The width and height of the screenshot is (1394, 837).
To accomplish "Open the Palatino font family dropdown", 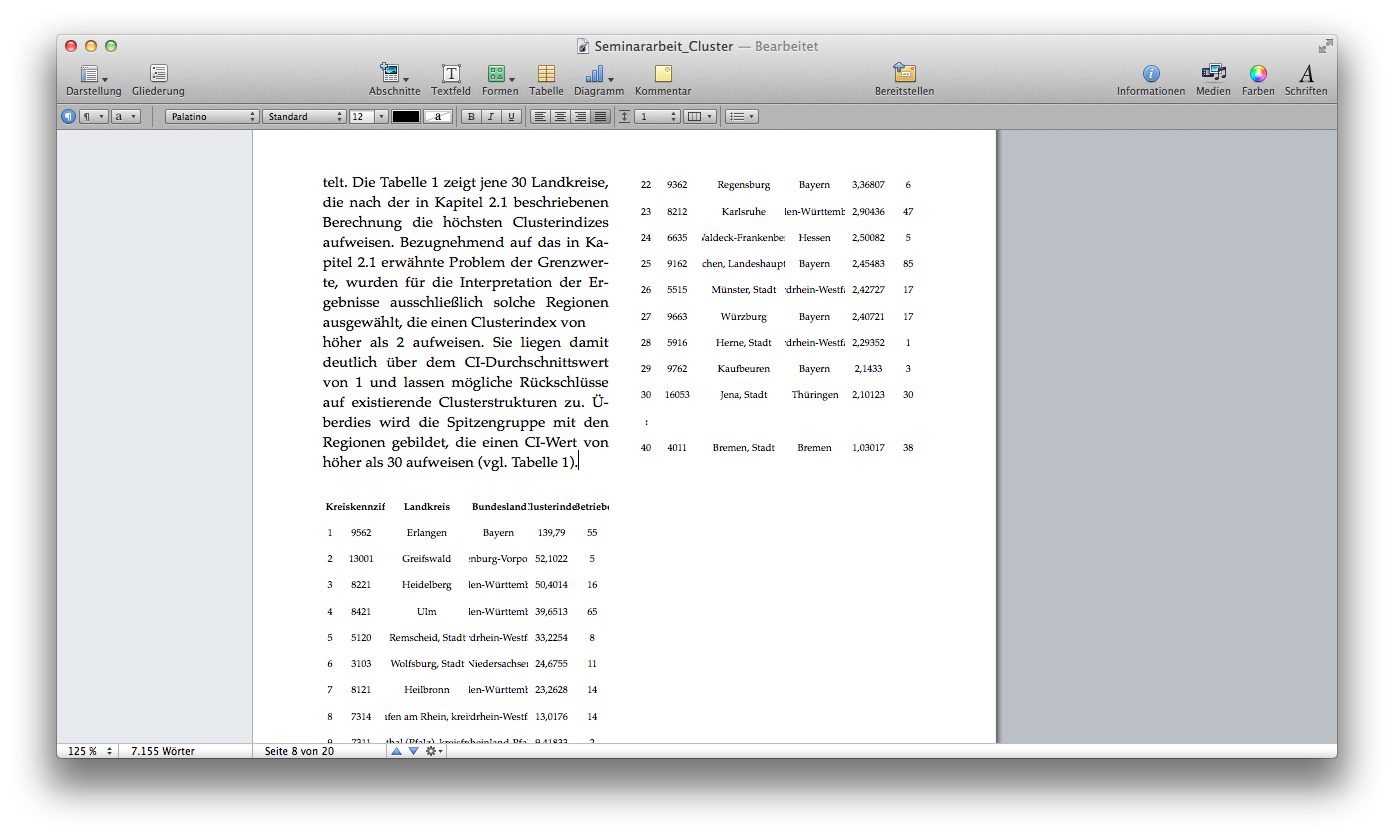I will [212, 116].
